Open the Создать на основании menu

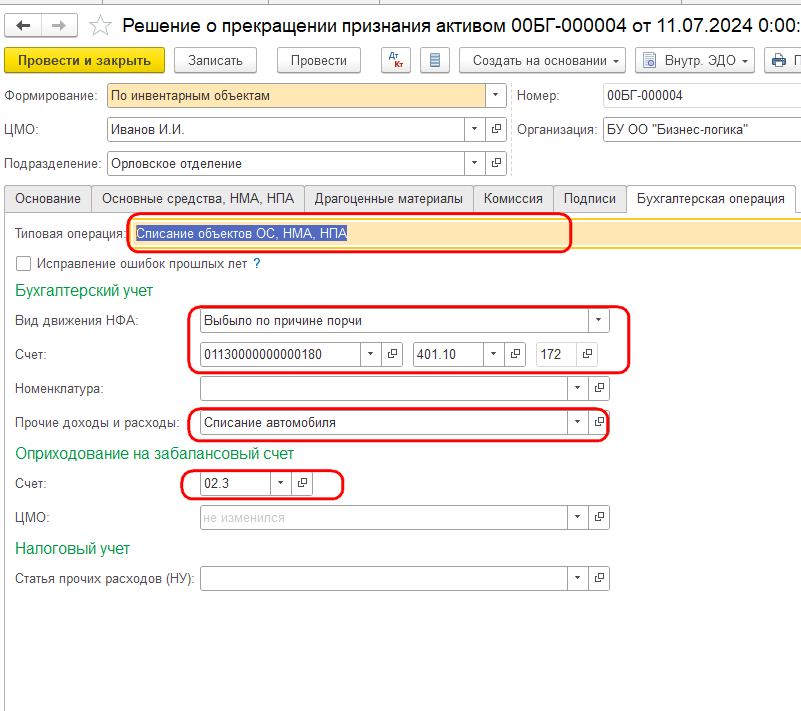point(542,60)
